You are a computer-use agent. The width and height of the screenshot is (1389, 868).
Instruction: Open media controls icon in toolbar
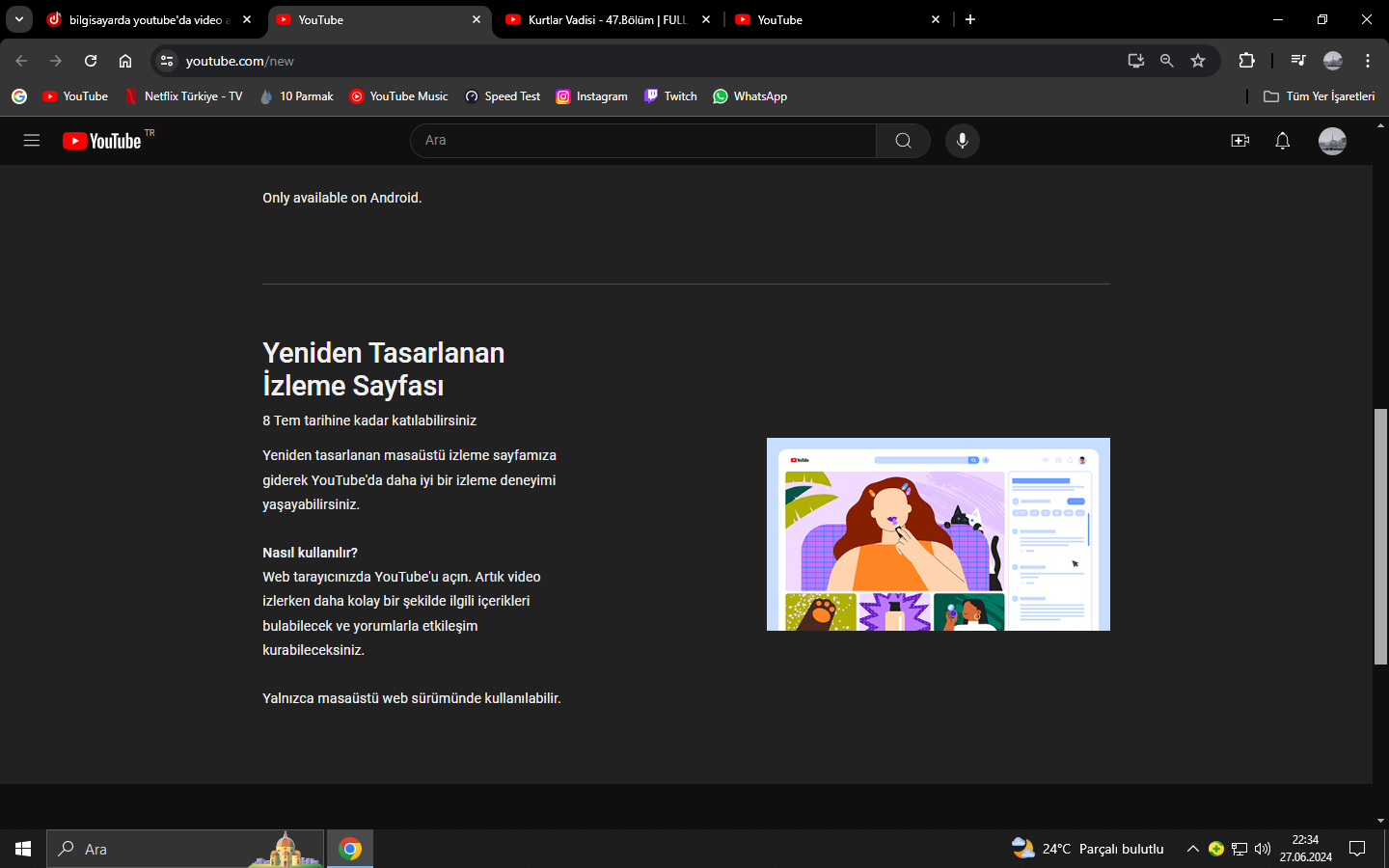tap(1298, 61)
